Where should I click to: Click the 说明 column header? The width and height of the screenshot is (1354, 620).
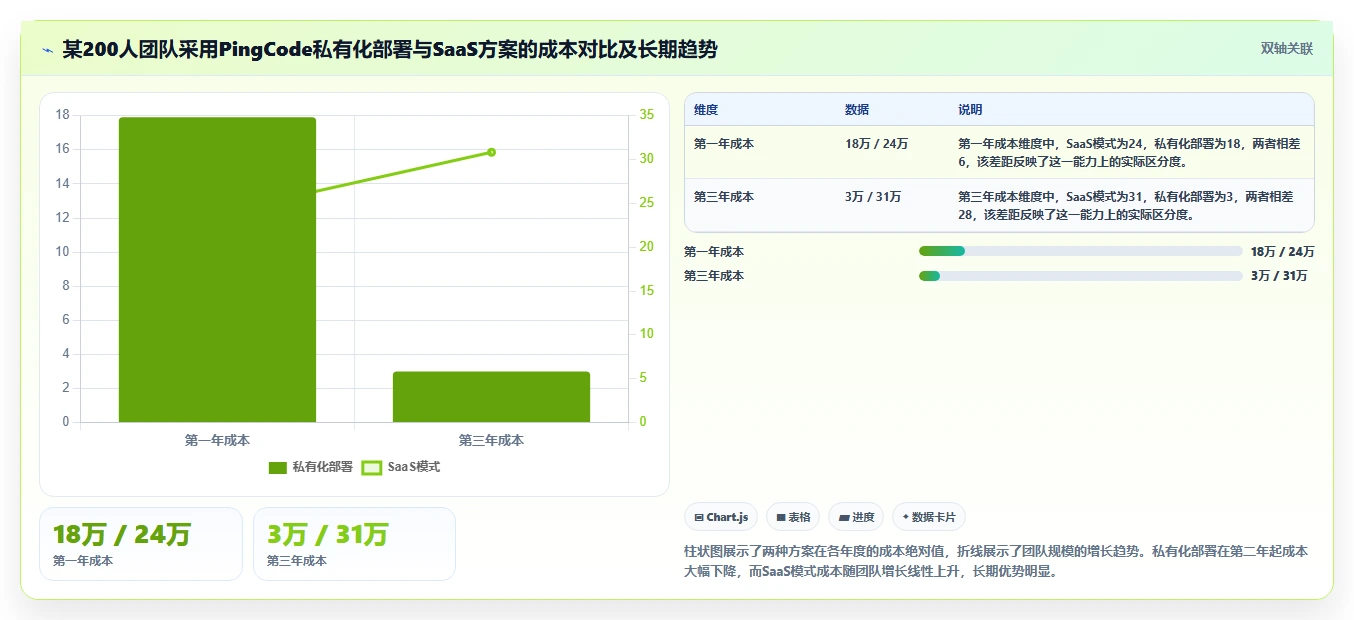[x=970, y=110]
